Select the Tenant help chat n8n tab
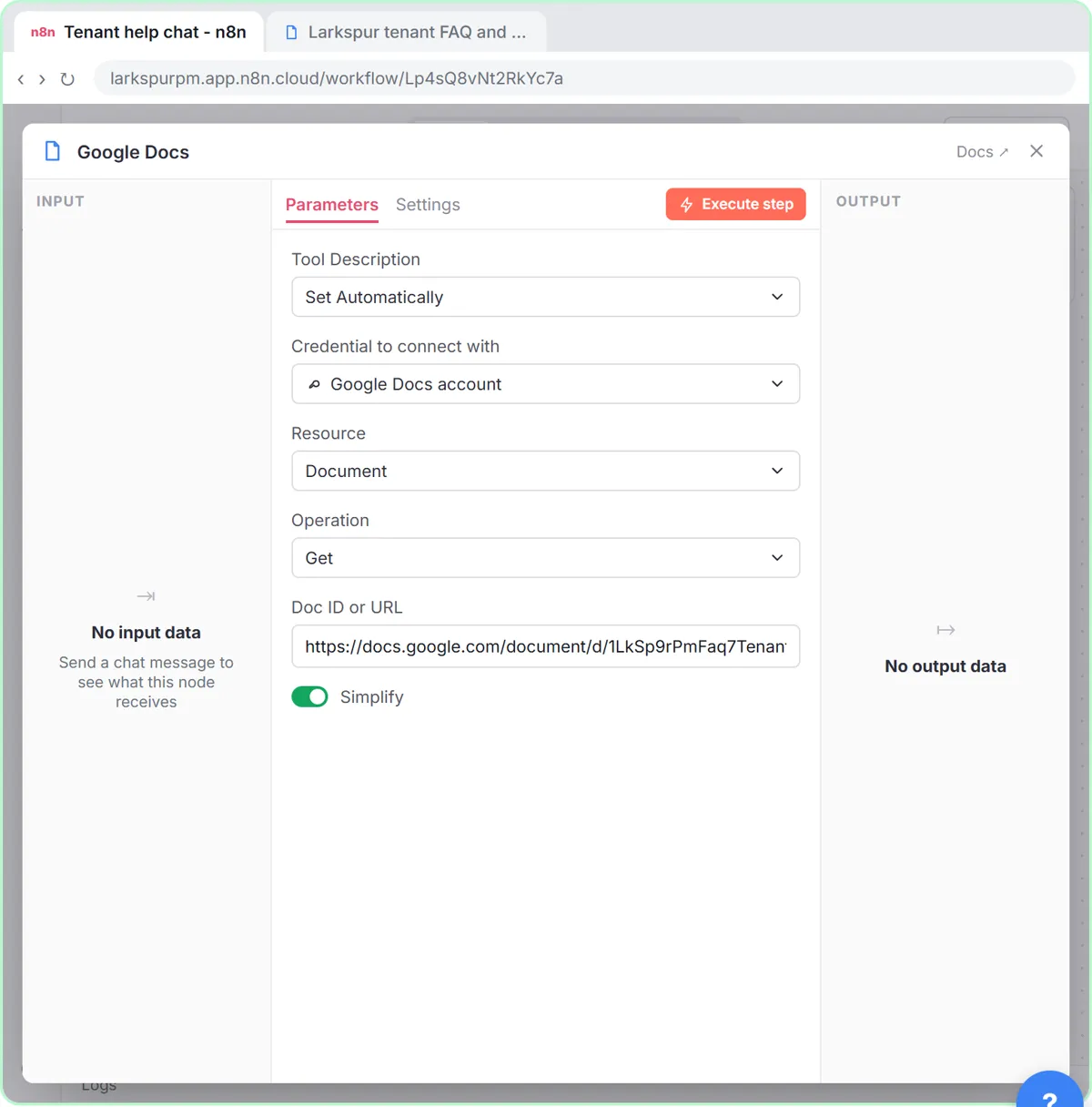 pos(139,32)
